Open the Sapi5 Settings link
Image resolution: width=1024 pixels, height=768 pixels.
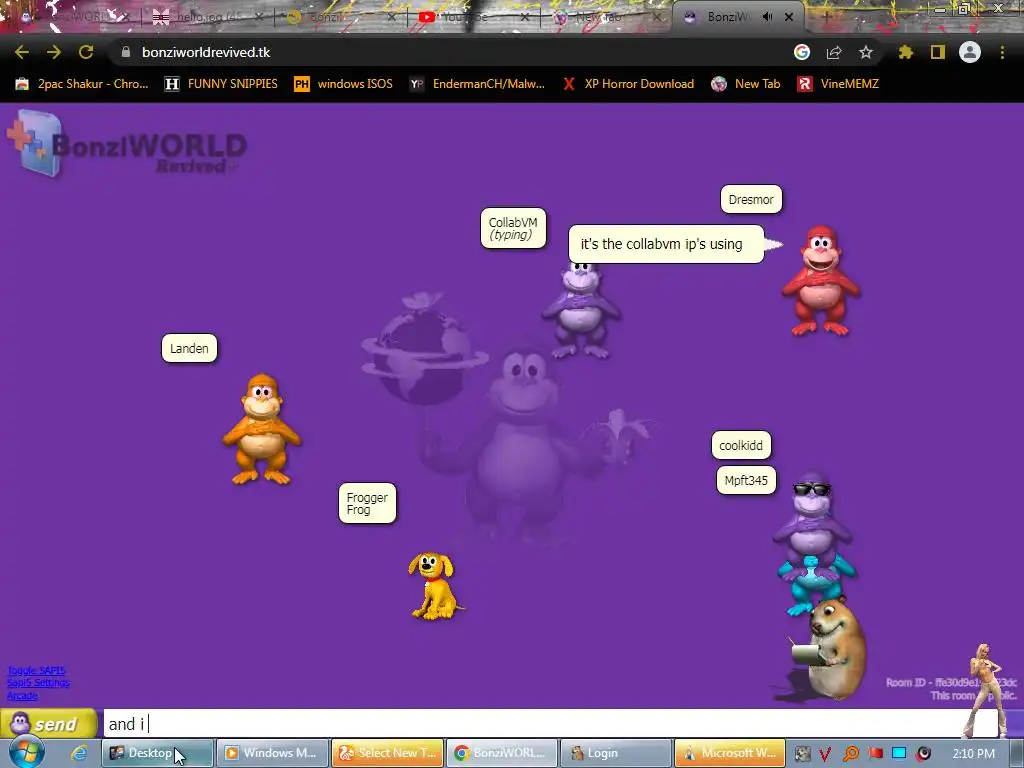click(x=38, y=683)
